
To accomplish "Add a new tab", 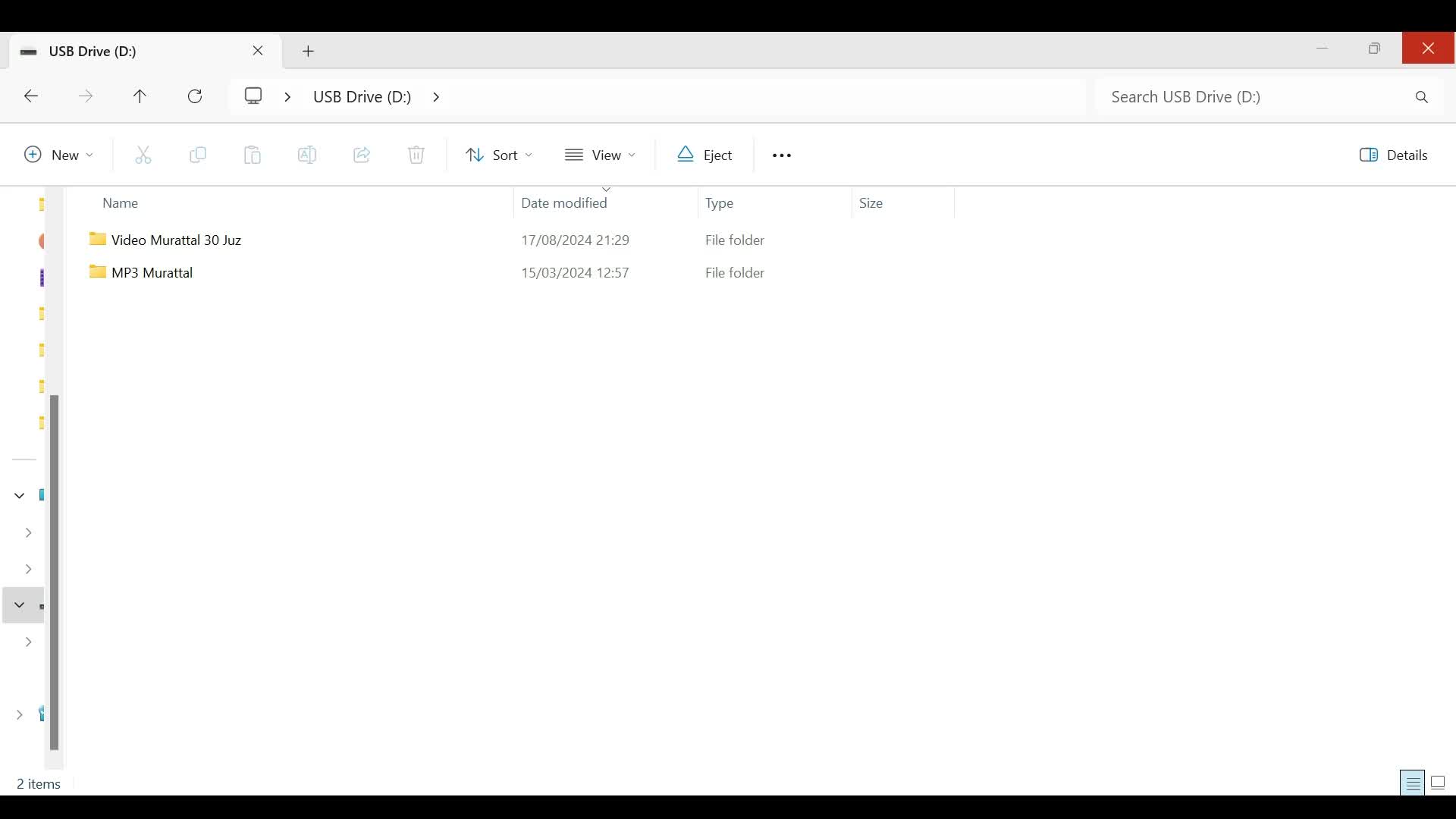I will [x=309, y=52].
